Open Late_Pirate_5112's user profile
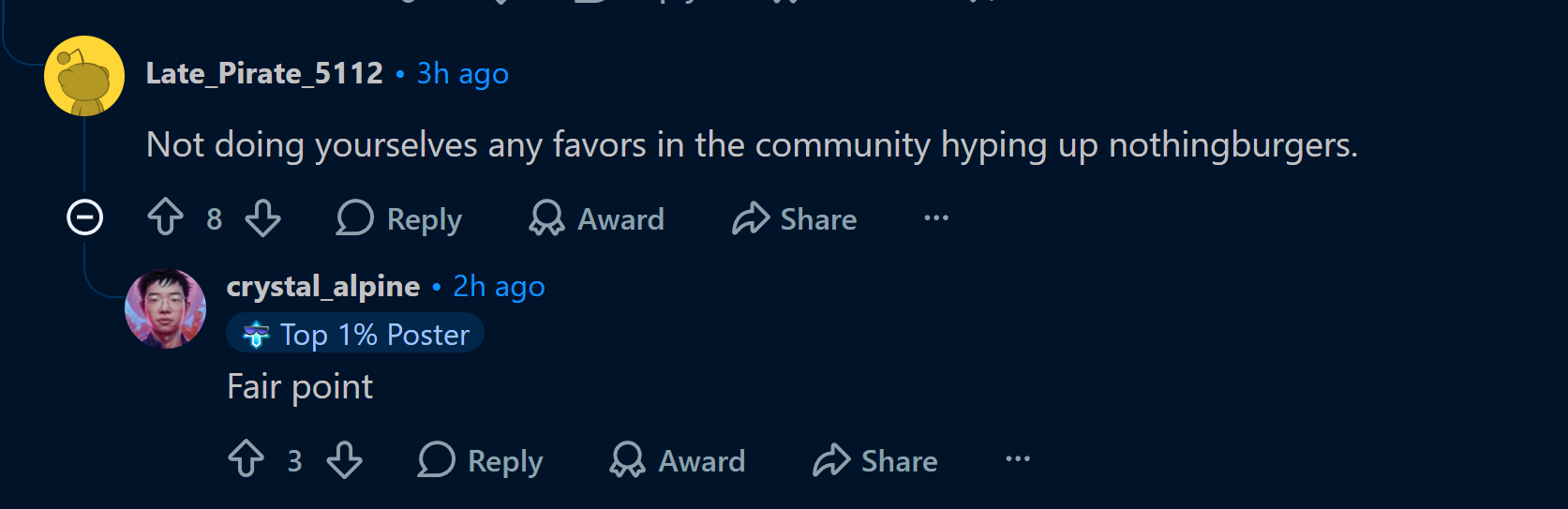This screenshot has height=509, width=1568. pyautogui.click(x=264, y=73)
